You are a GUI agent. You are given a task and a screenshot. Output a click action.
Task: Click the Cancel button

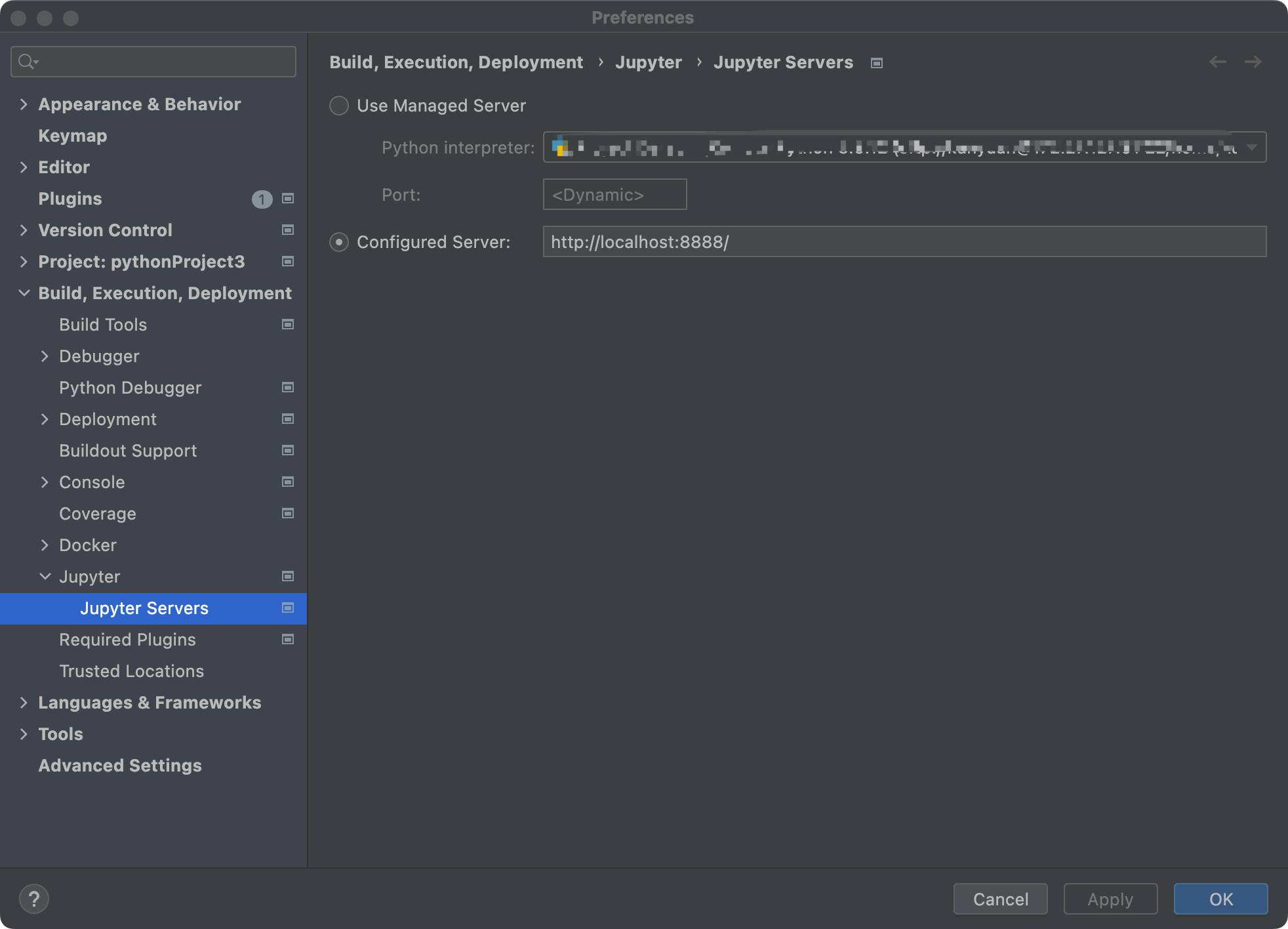(x=1001, y=899)
